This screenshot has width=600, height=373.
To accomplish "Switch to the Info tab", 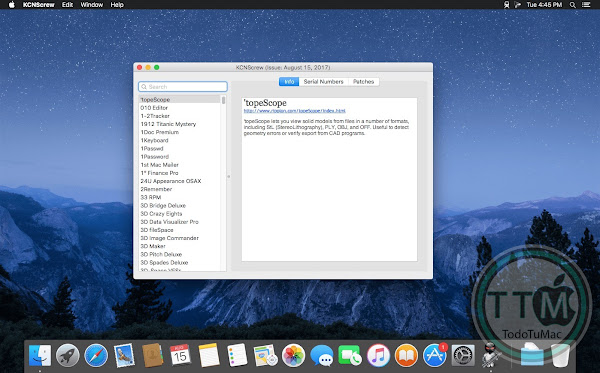I will coord(289,81).
